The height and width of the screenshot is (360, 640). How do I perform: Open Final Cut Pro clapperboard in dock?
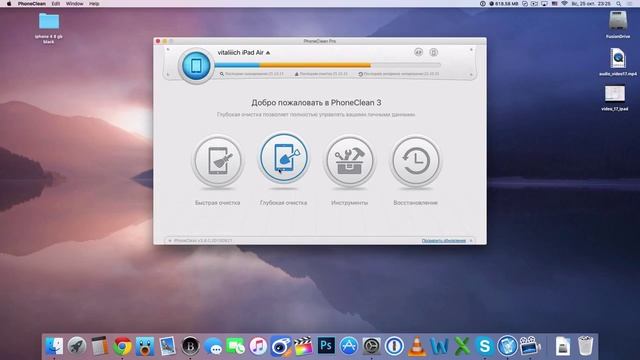pyautogui.click(x=303, y=346)
